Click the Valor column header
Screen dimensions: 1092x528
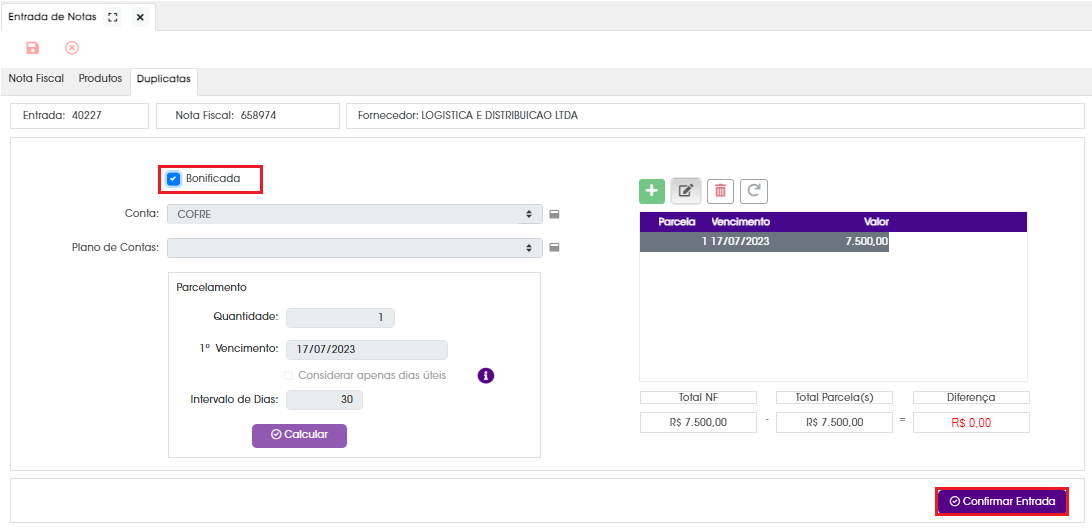point(876,222)
